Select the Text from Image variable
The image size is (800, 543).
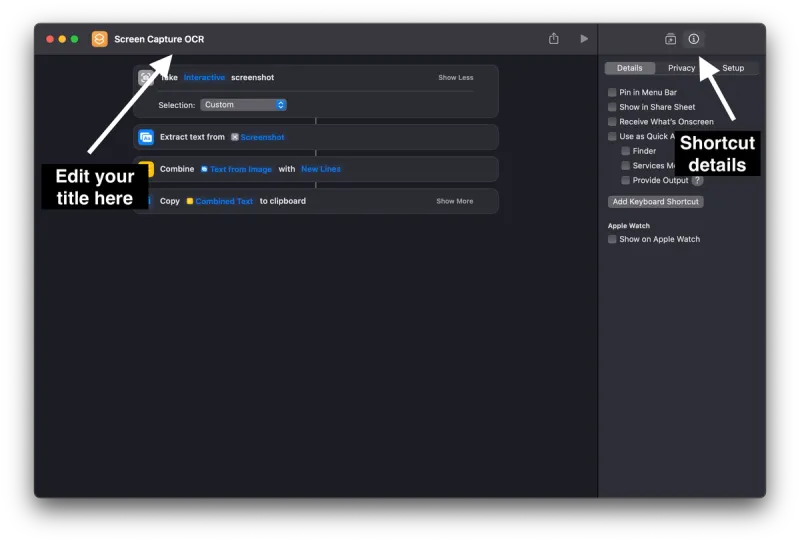tap(236, 169)
